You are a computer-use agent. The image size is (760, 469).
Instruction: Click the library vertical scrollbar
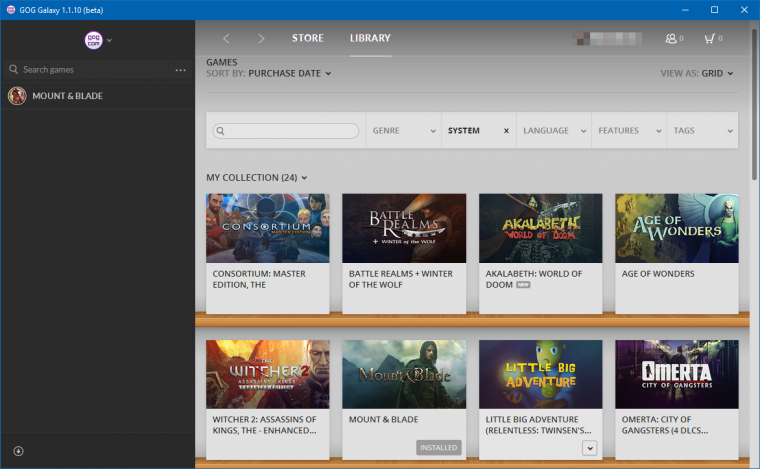755,104
